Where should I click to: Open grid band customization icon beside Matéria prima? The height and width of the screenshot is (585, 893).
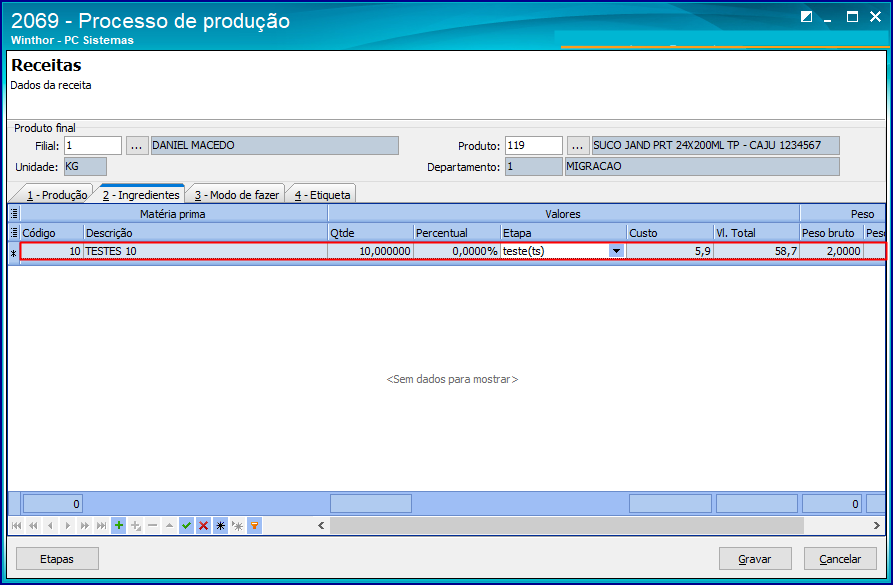(15, 214)
